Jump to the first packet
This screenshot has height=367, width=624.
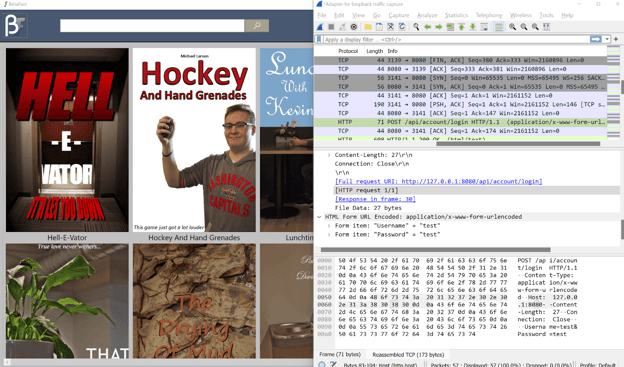click(461, 27)
